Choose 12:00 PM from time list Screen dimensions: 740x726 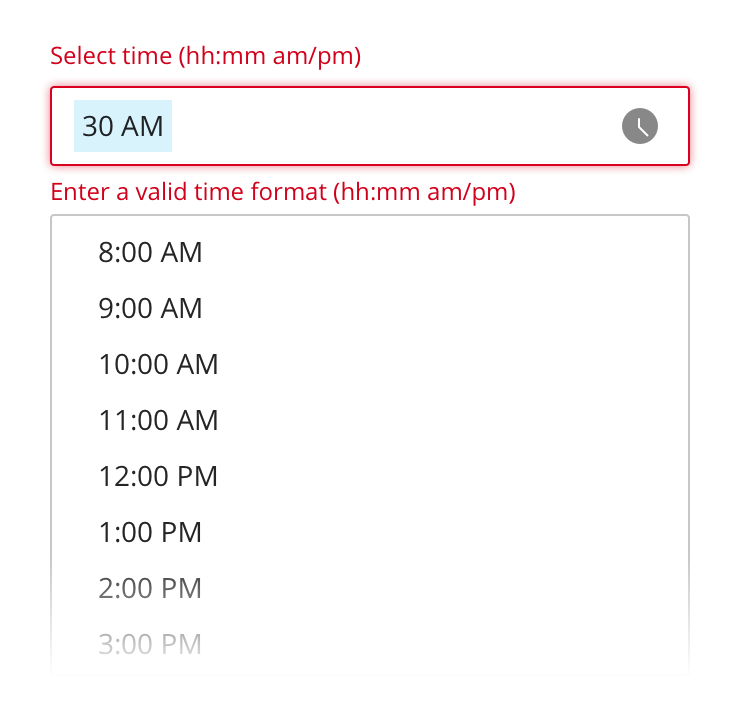coord(158,476)
